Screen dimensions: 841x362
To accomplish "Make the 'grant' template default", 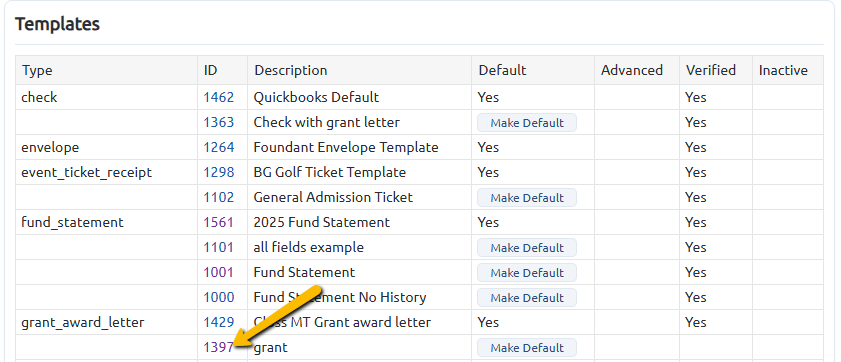I will point(527,348).
